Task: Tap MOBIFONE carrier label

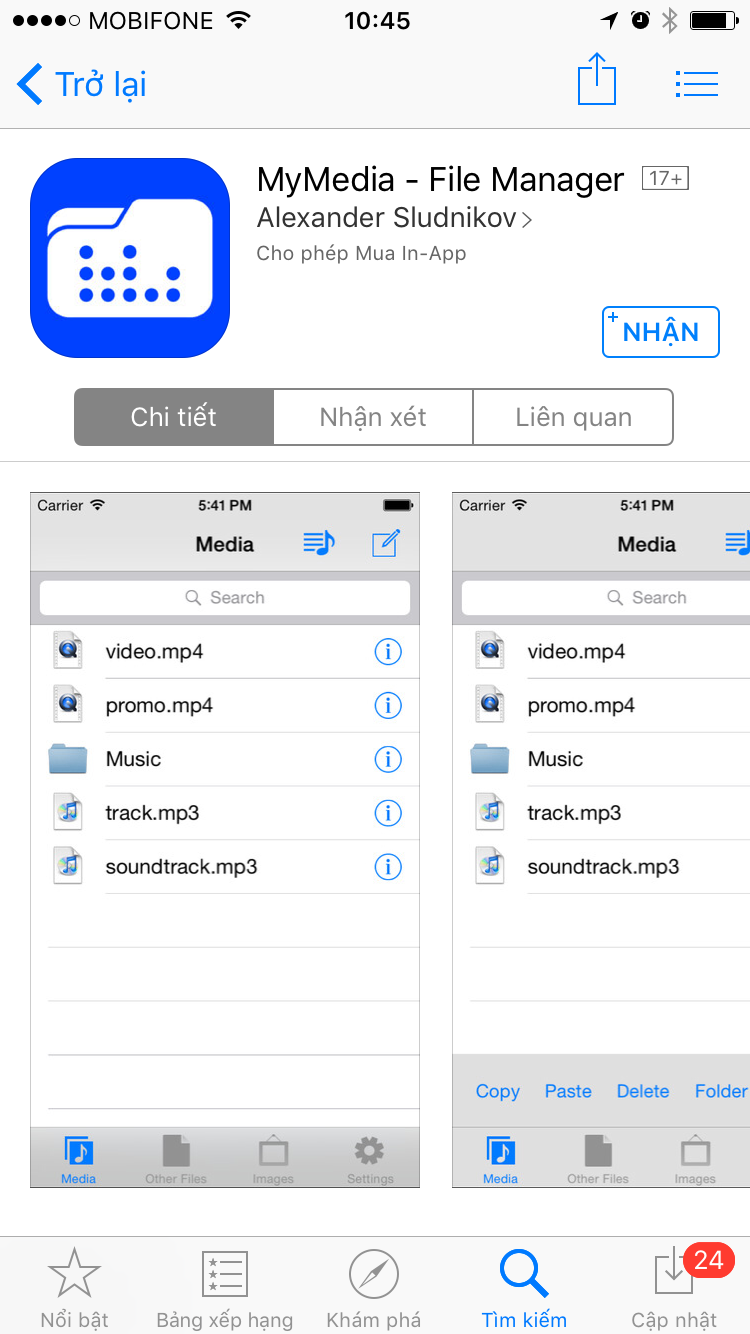Action: pos(151,20)
